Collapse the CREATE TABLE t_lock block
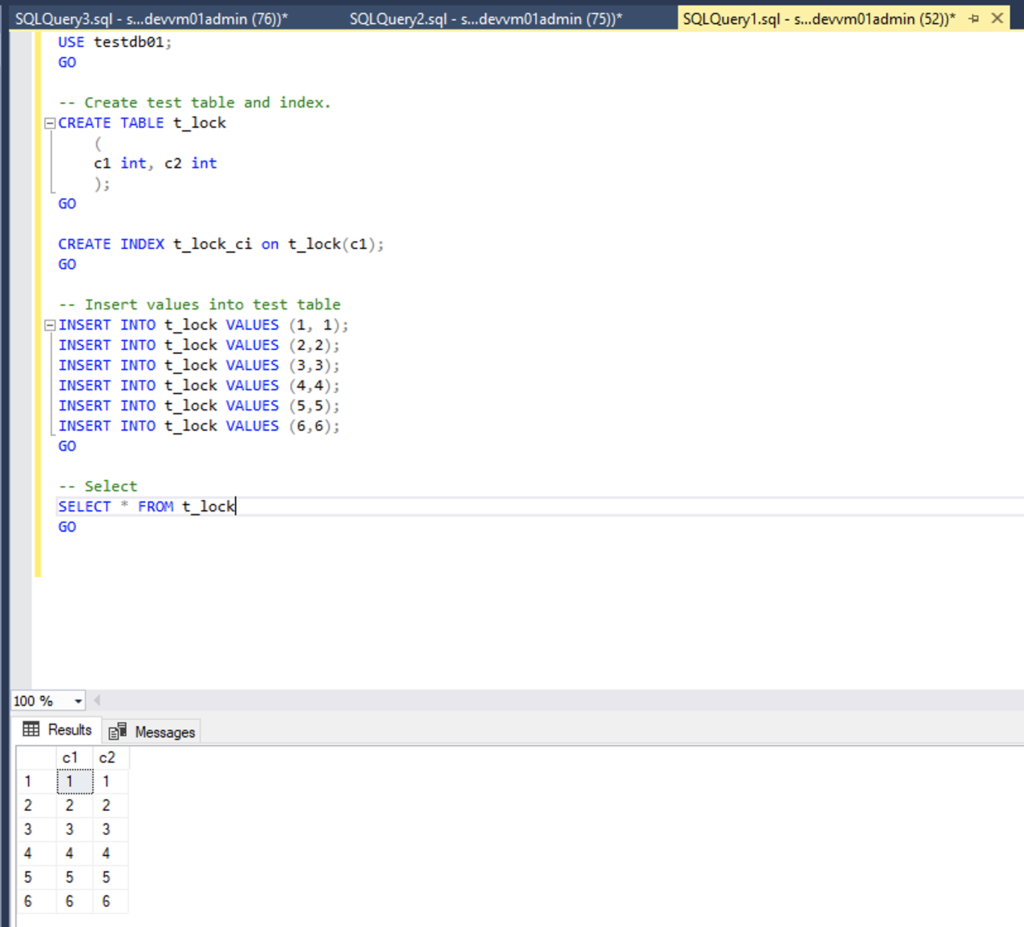The width and height of the screenshot is (1024, 927). tap(48, 122)
